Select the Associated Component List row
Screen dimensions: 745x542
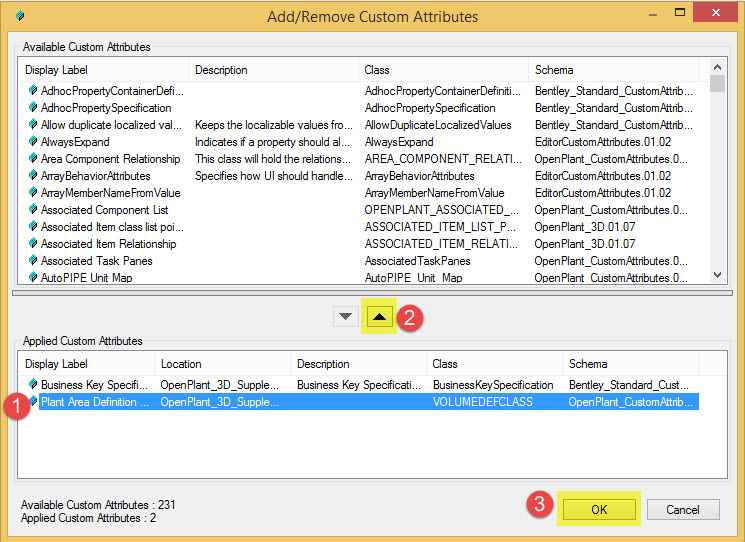[104, 210]
